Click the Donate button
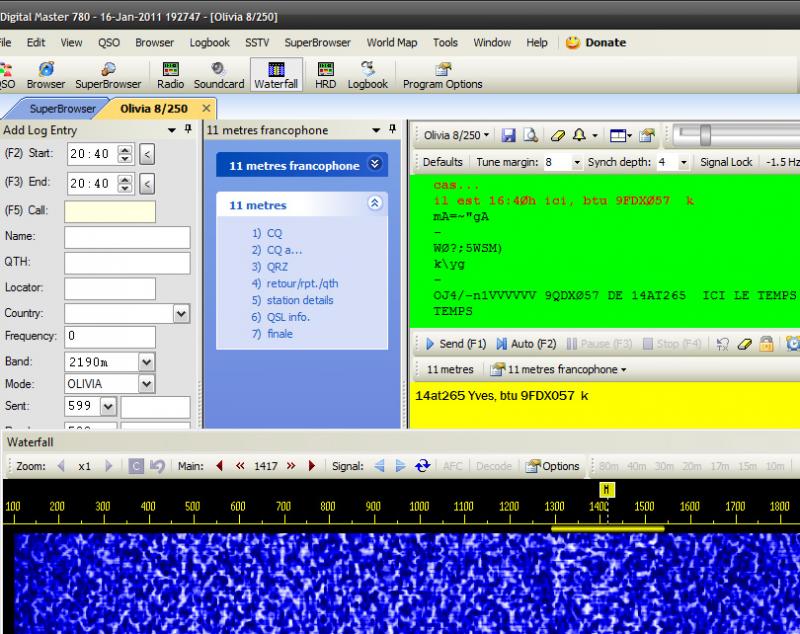800x634 pixels. (595, 43)
